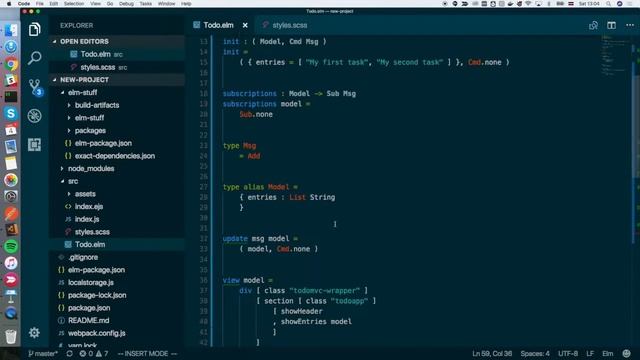
Task: Open the Debug view in activity bar
Action: point(35,116)
